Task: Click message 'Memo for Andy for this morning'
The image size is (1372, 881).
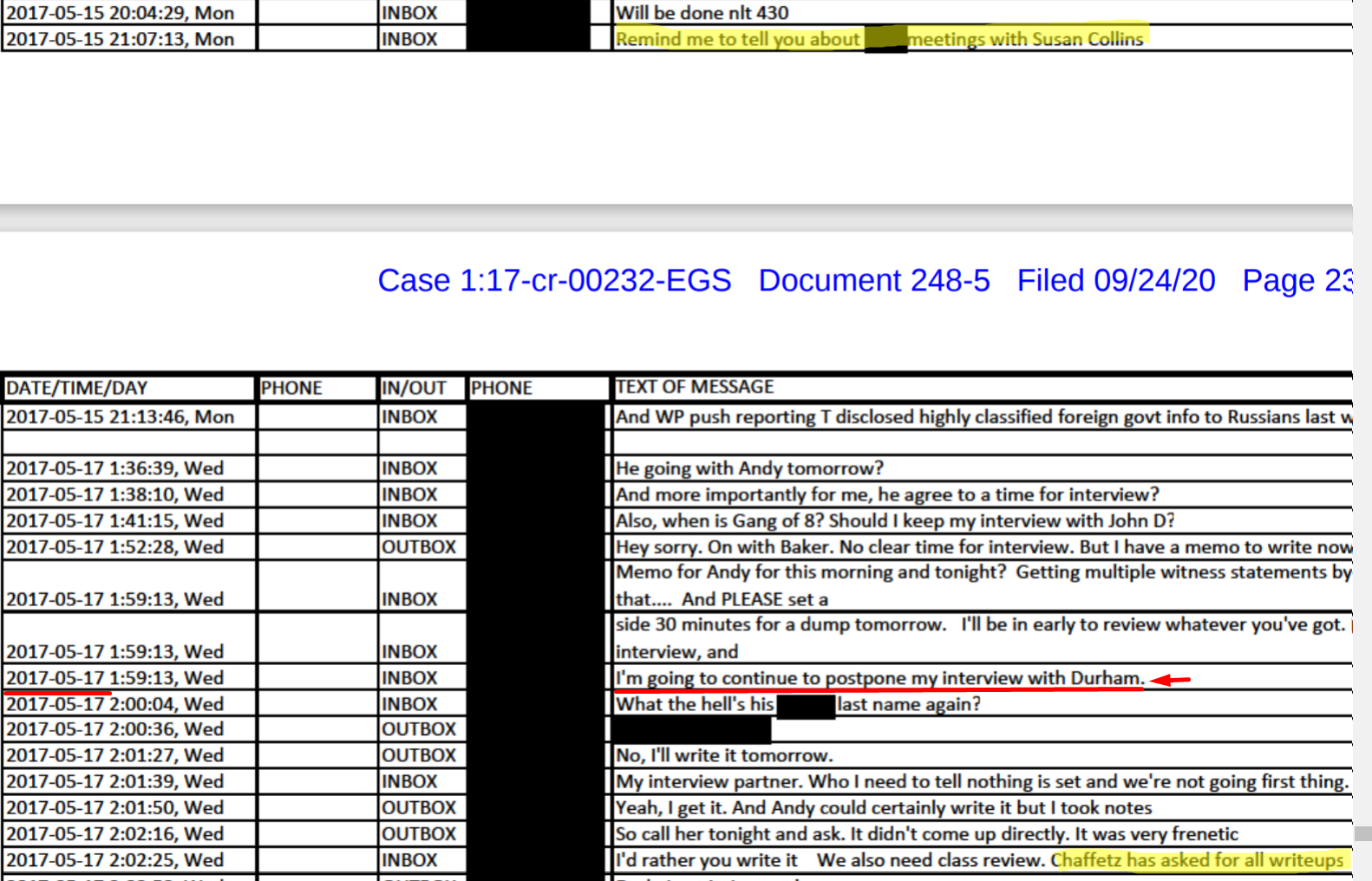Action: 983,585
